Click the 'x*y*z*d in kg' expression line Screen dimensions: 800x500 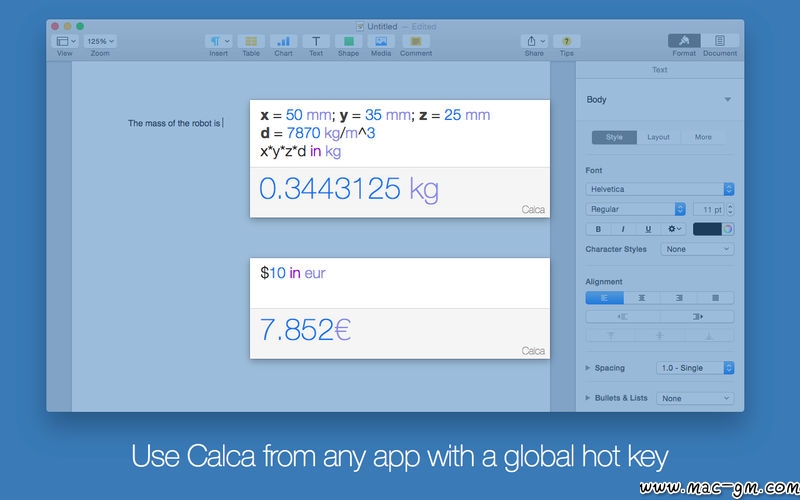301,152
